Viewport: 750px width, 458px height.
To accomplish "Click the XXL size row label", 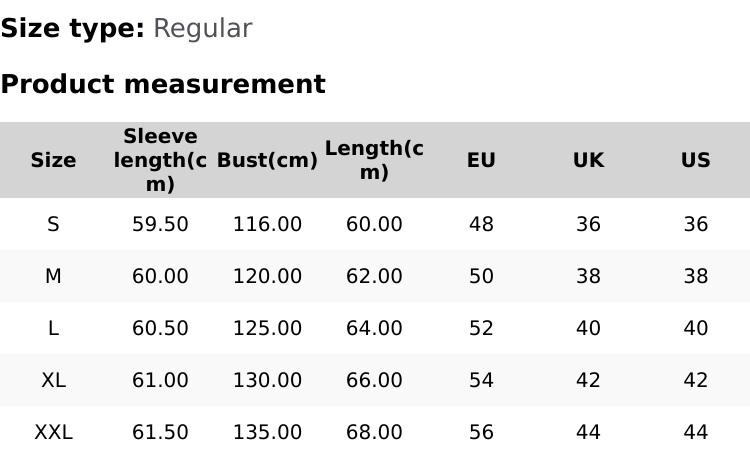I will coord(53,432).
